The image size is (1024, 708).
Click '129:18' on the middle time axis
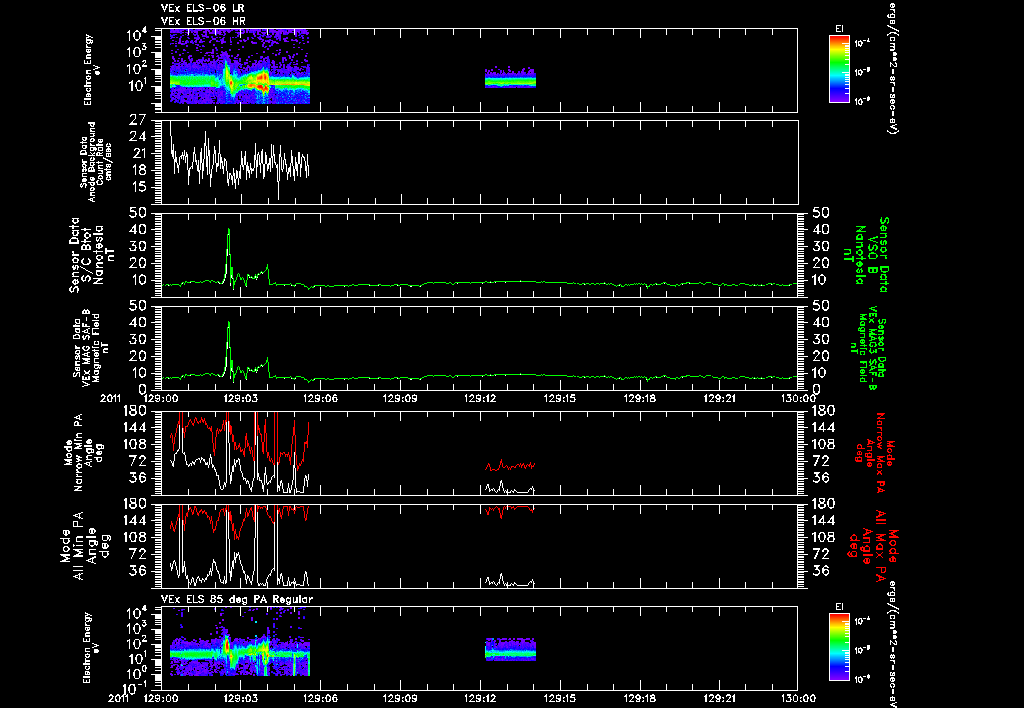[x=639, y=398]
